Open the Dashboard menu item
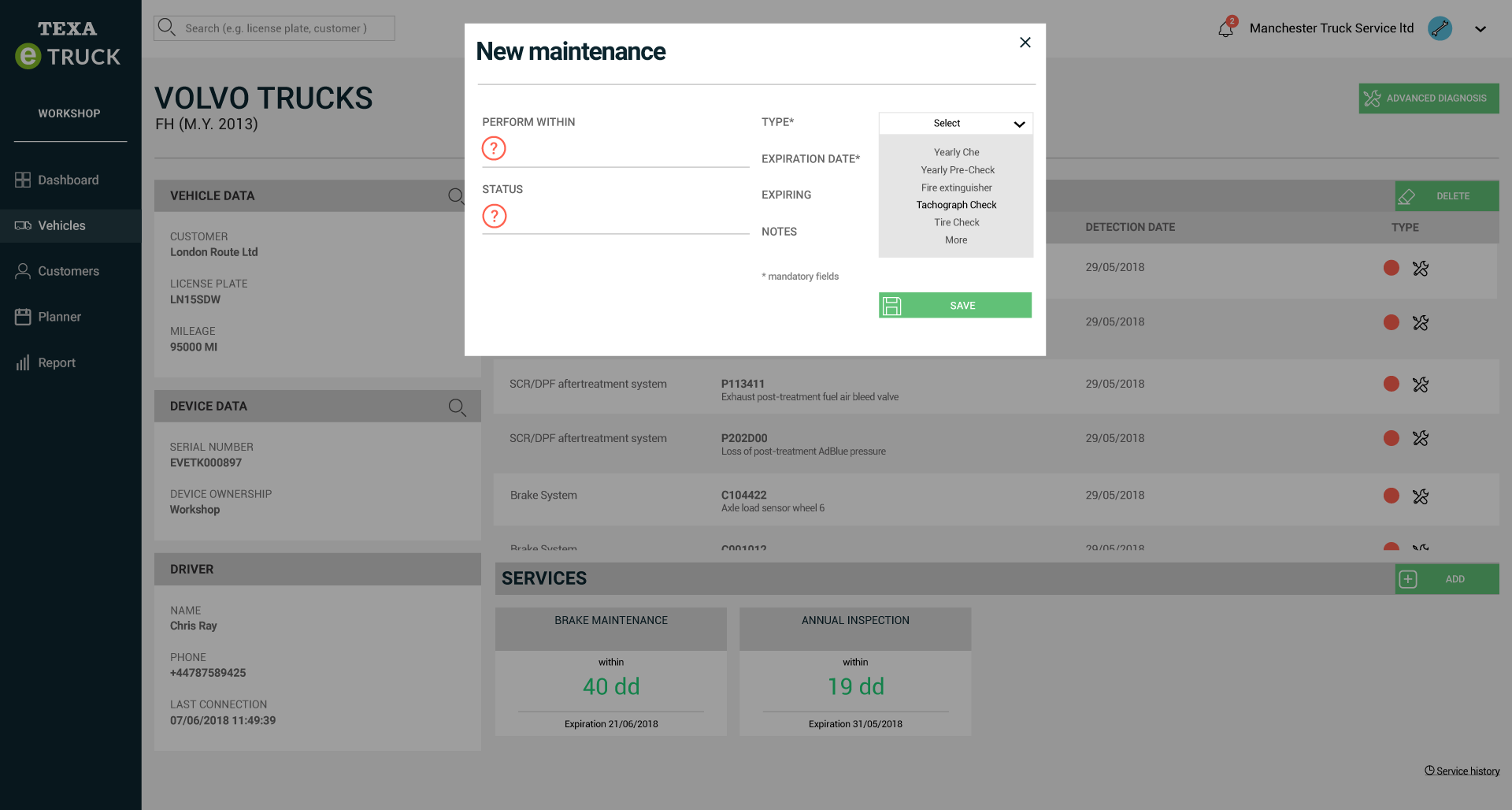Screen dimensions: 1512x810 click(x=70, y=180)
